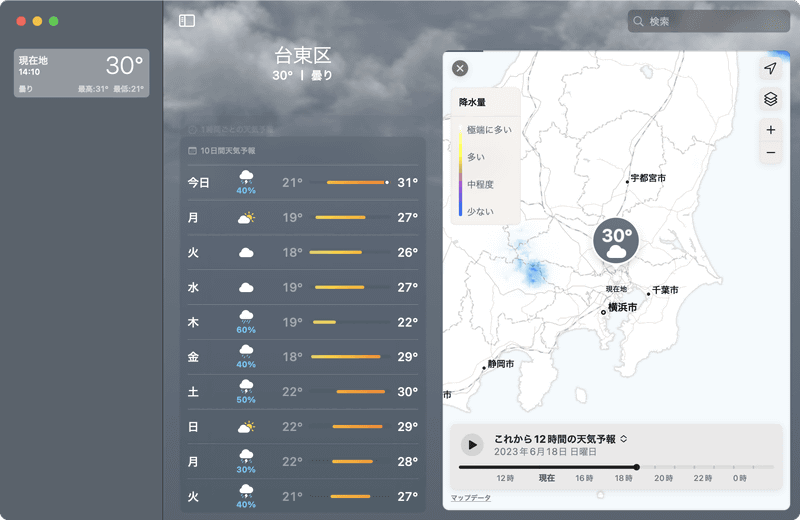Select the 木 forecast high 22°
This screenshot has height=520, width=800.
click(408, 322)
